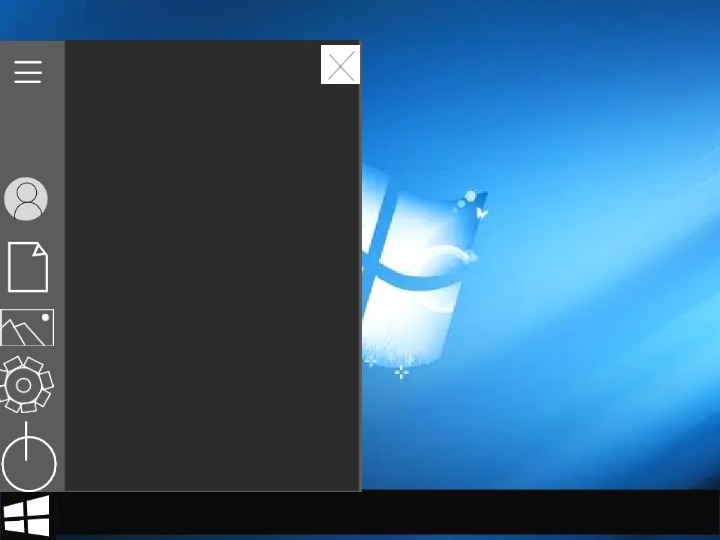Open Documents from the blank page icon
The width and height of the screenshot is (720, 540).
pyautogui.click(x=28, y=267)
